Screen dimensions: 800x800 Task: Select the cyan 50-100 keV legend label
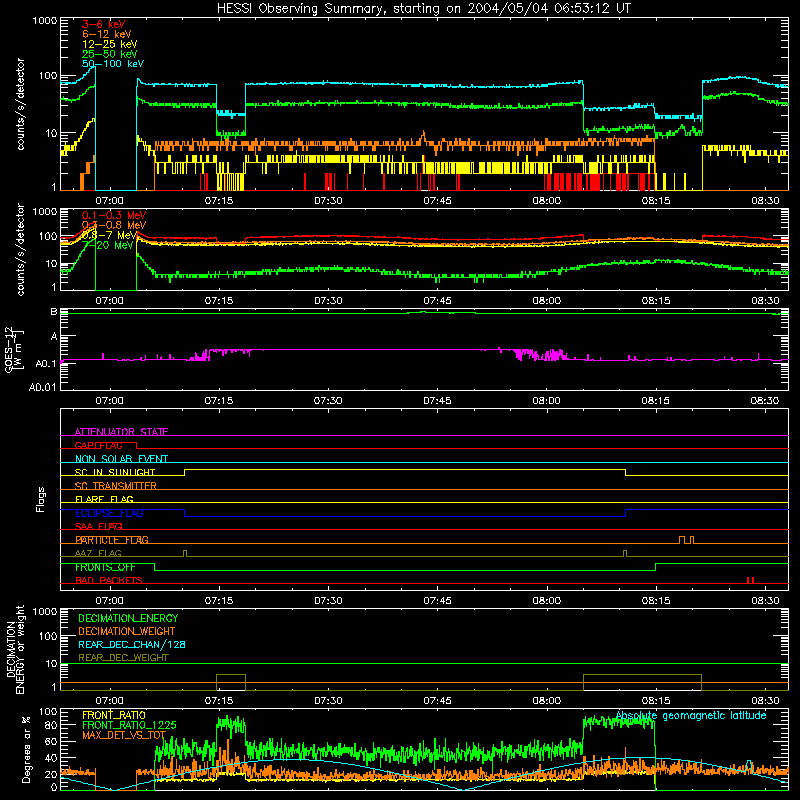[113, 64]
